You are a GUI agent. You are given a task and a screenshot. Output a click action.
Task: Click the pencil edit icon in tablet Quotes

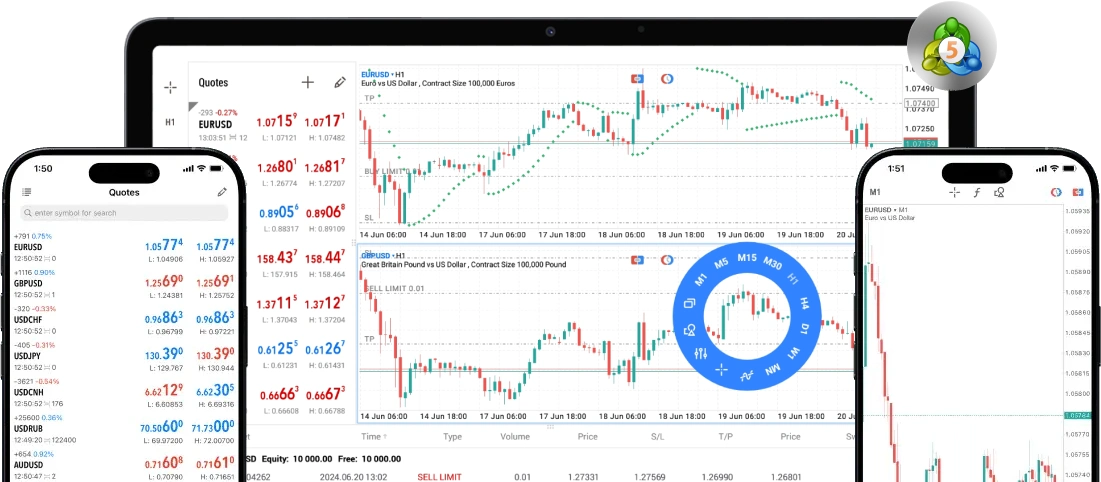pos(340,82)
